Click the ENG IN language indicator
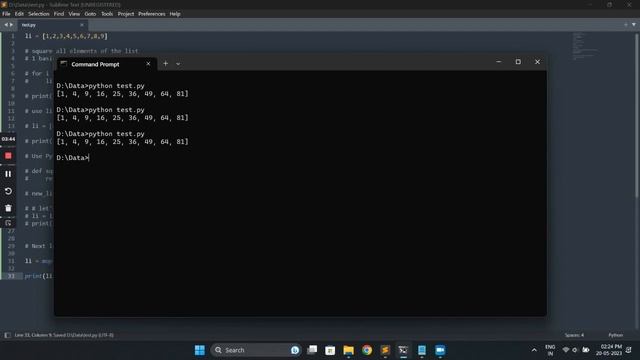This screenshot has width=640, height=360. click(550, 350)
